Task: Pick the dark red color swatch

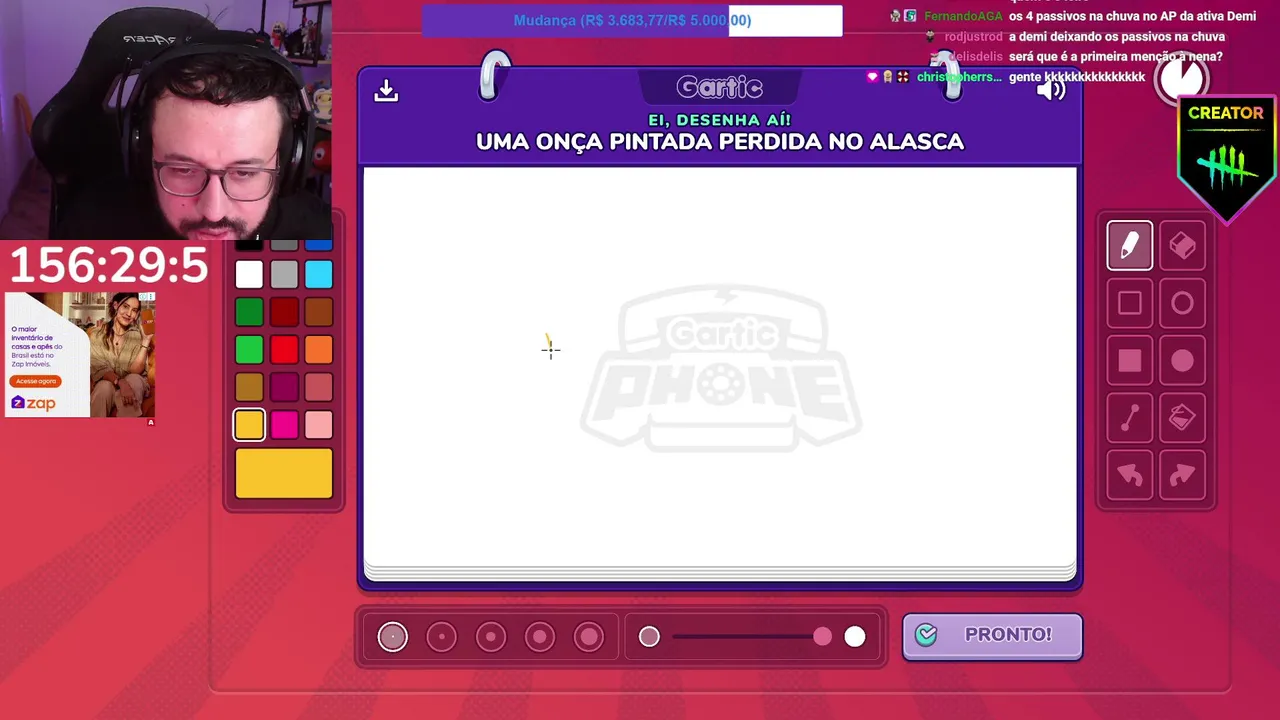Action: [x=284, y=312]
